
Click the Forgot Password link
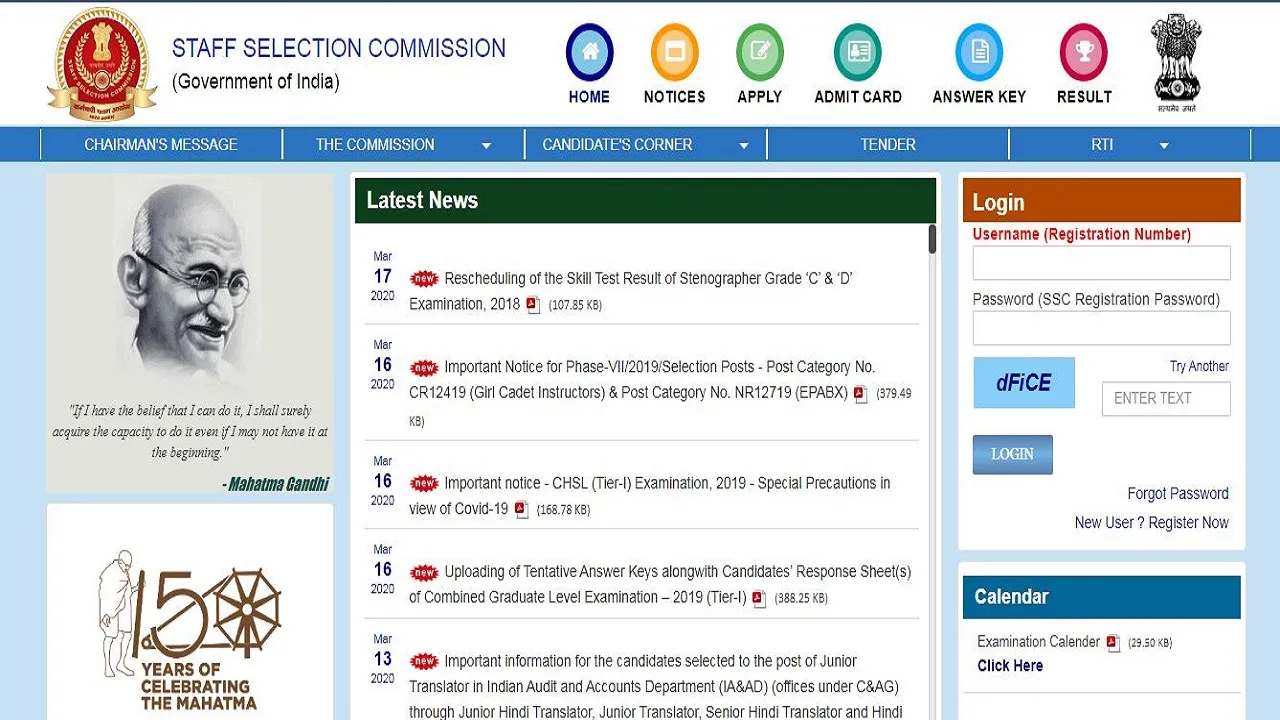click(1178, 493)
